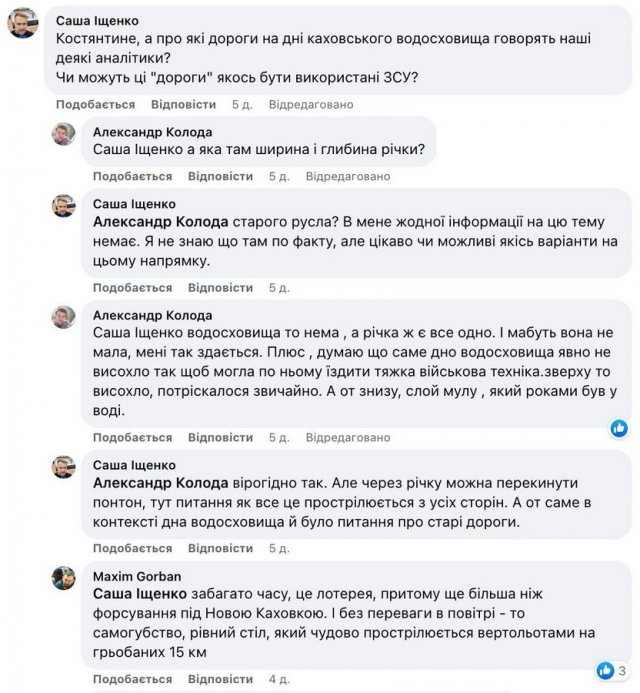640x693 pixels.
Task: Click Саша Іщенко's avatar on the top comment
Action: [x=23, y=21]
